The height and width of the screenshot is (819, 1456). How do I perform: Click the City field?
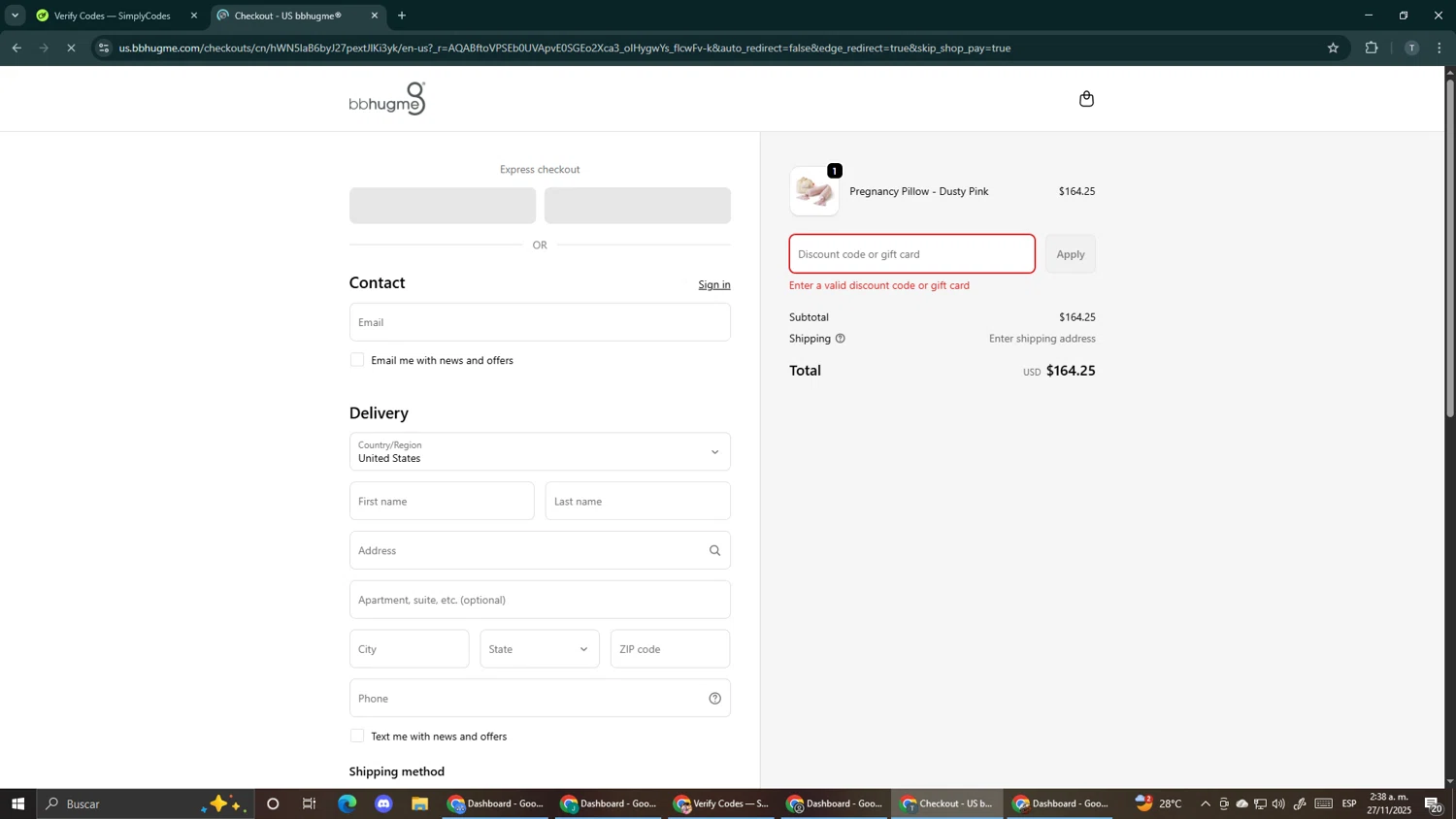(409, 649)
